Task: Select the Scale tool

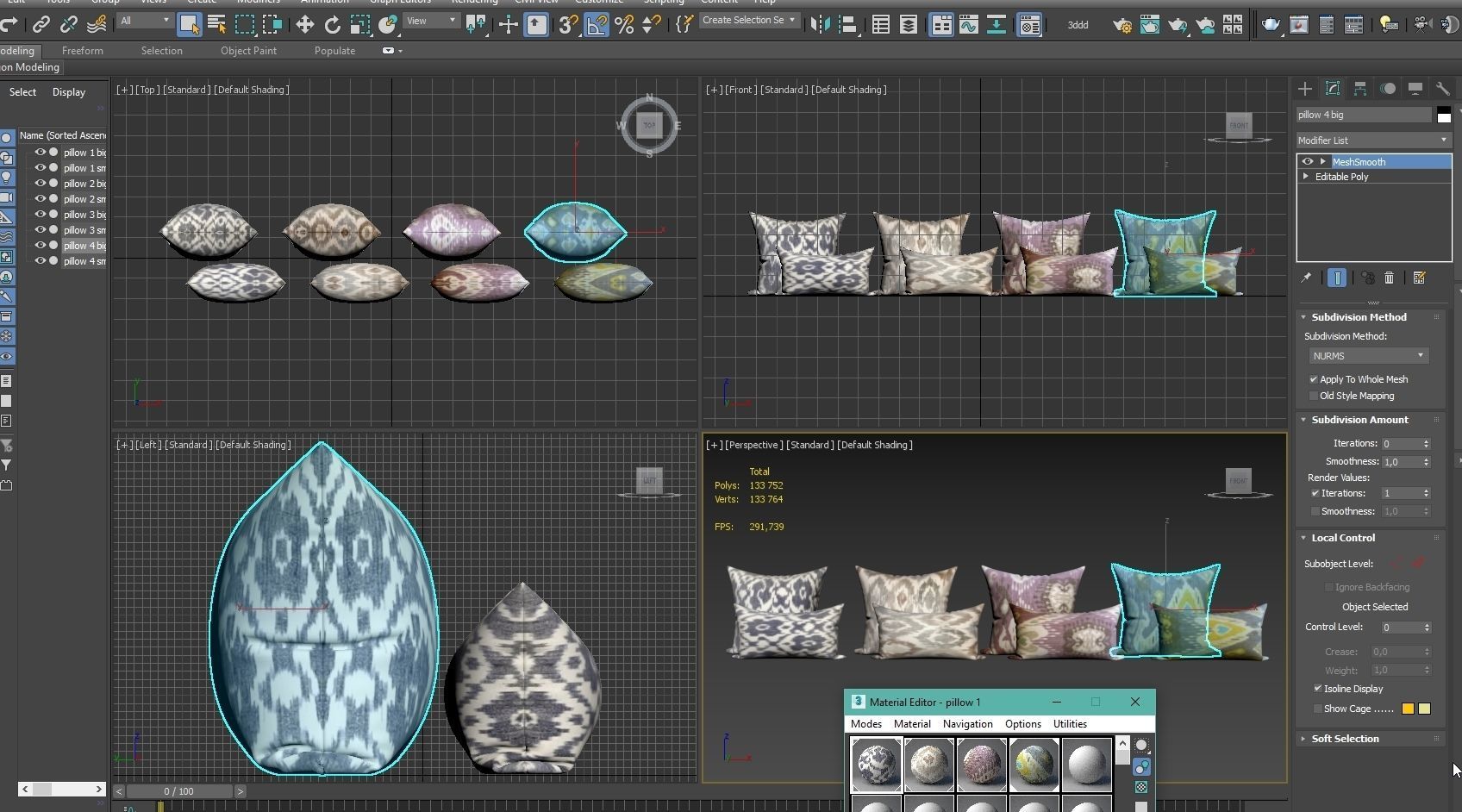Action: (x=359, y=24)
